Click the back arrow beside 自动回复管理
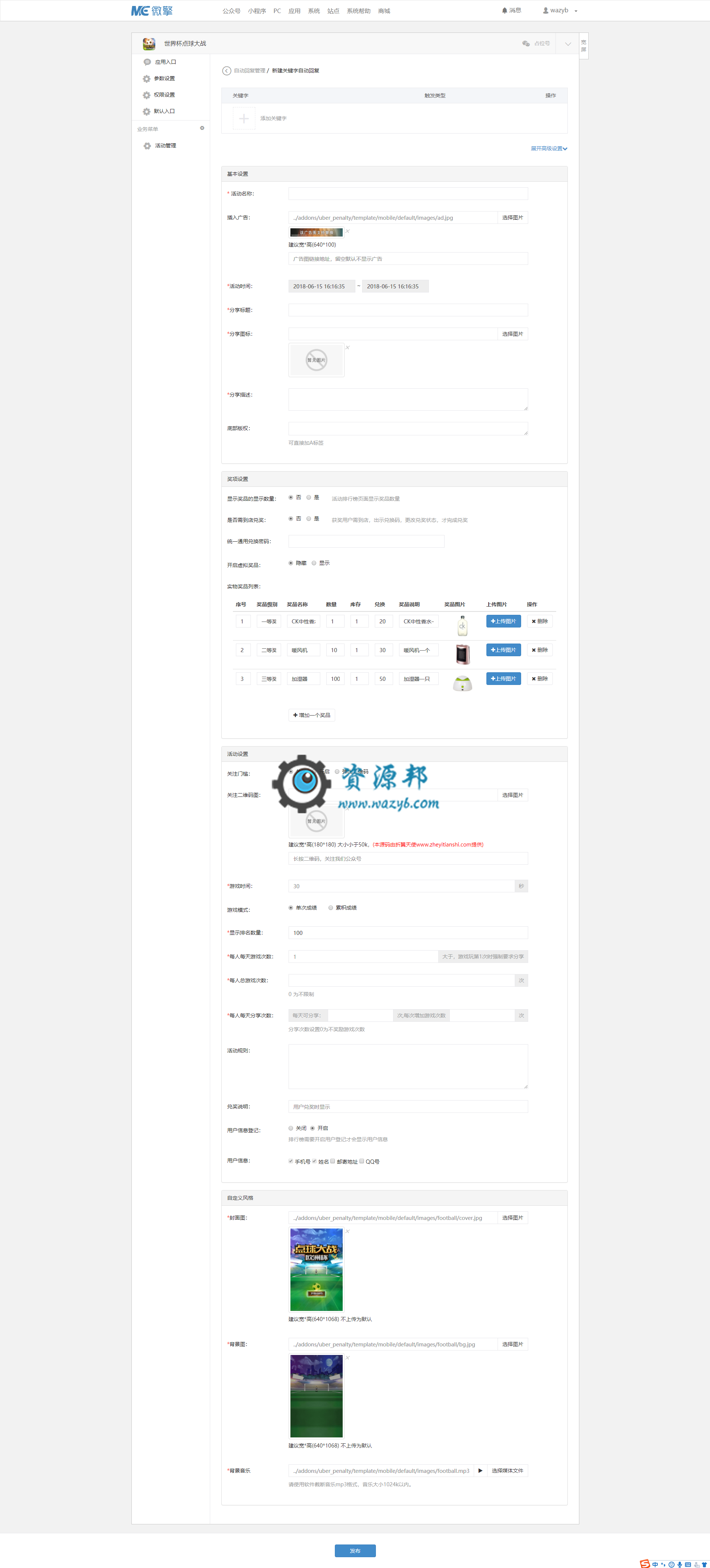The image size is (710, 1568). pyautogui.click(x=227, y=71)
